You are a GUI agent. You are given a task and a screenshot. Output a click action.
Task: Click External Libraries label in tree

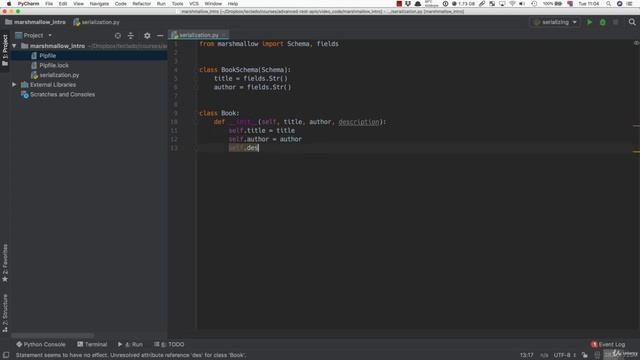click(x=53, y=84)
